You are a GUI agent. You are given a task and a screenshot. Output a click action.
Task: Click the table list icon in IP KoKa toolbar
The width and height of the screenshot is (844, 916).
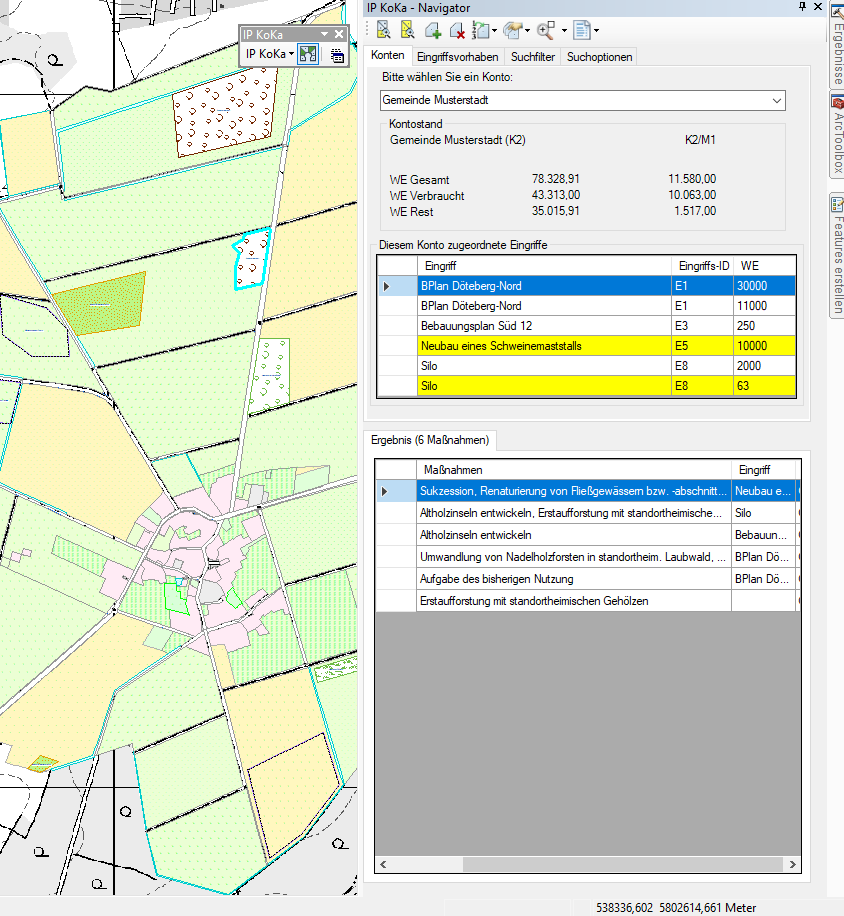click(x=337, y=55)
